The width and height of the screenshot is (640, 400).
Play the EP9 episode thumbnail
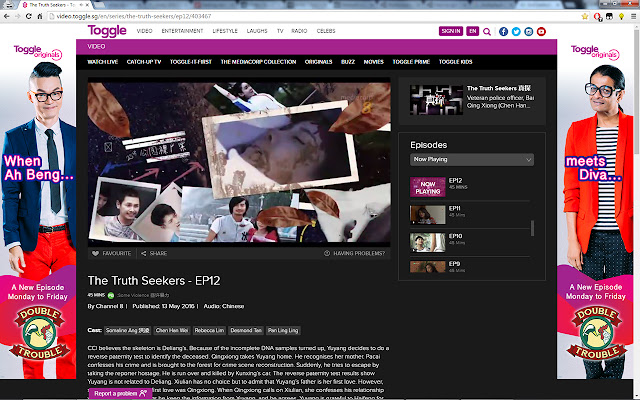coord(428,267)
